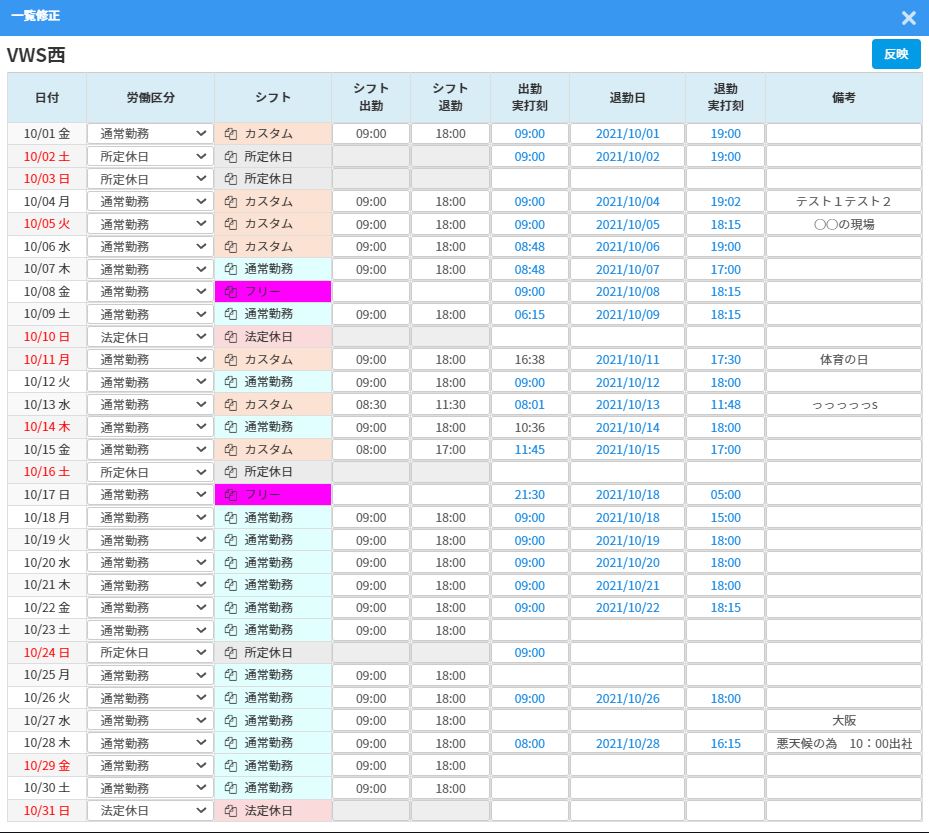Open the 労働区分 dropdown for 10/24
This screenshot has width=929, height=833.
(150, 652)
